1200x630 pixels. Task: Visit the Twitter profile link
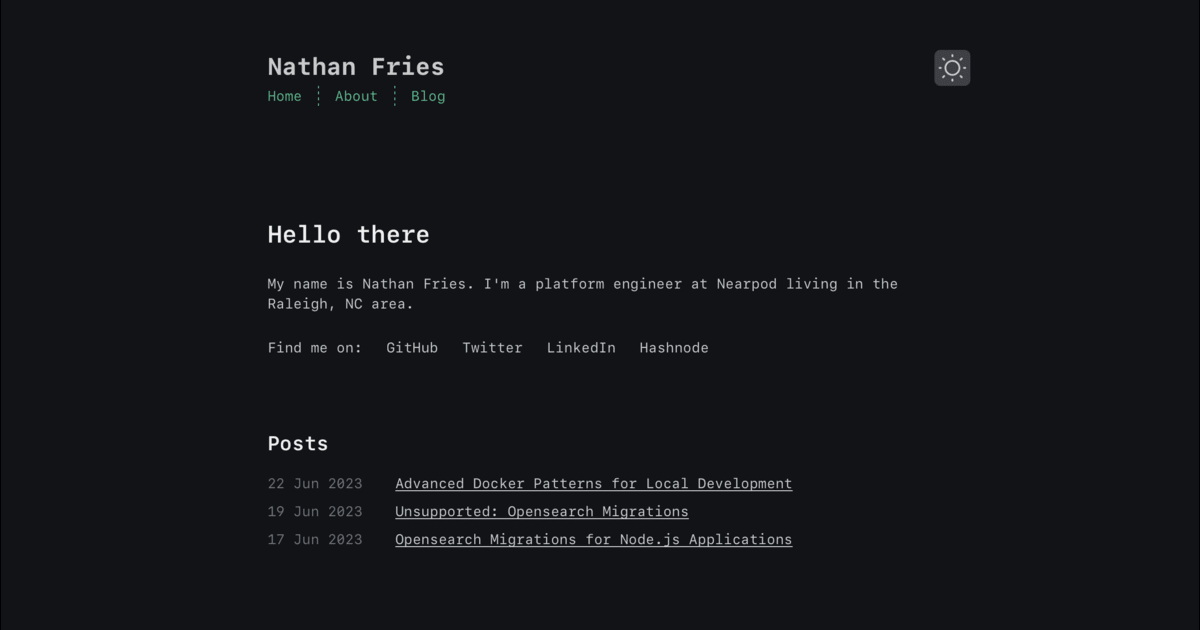pyautogui.click(x=492, y=347)
